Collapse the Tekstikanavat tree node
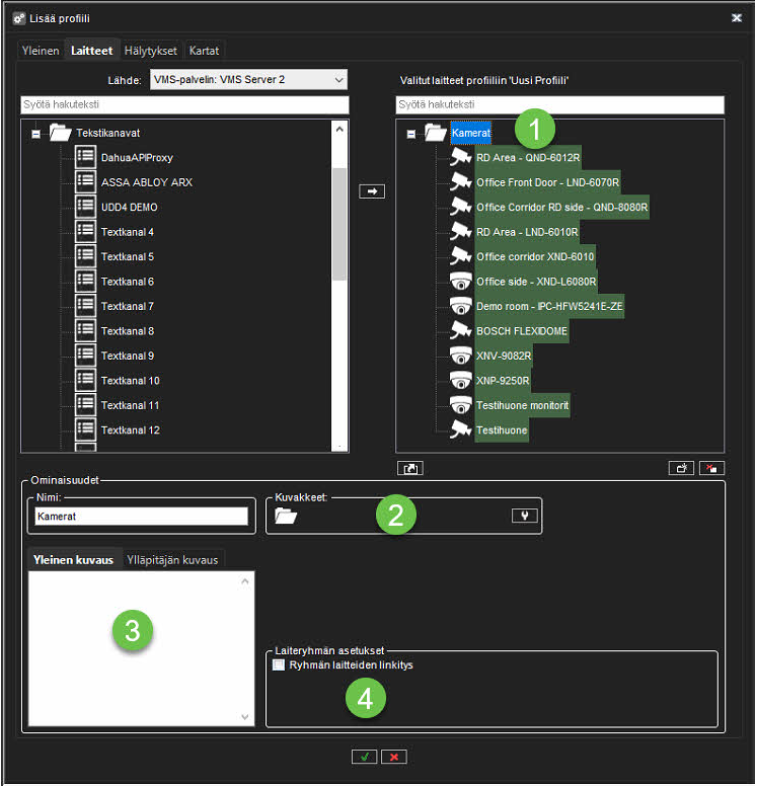This screenshot has height=787, width=757. pos(36,133)
